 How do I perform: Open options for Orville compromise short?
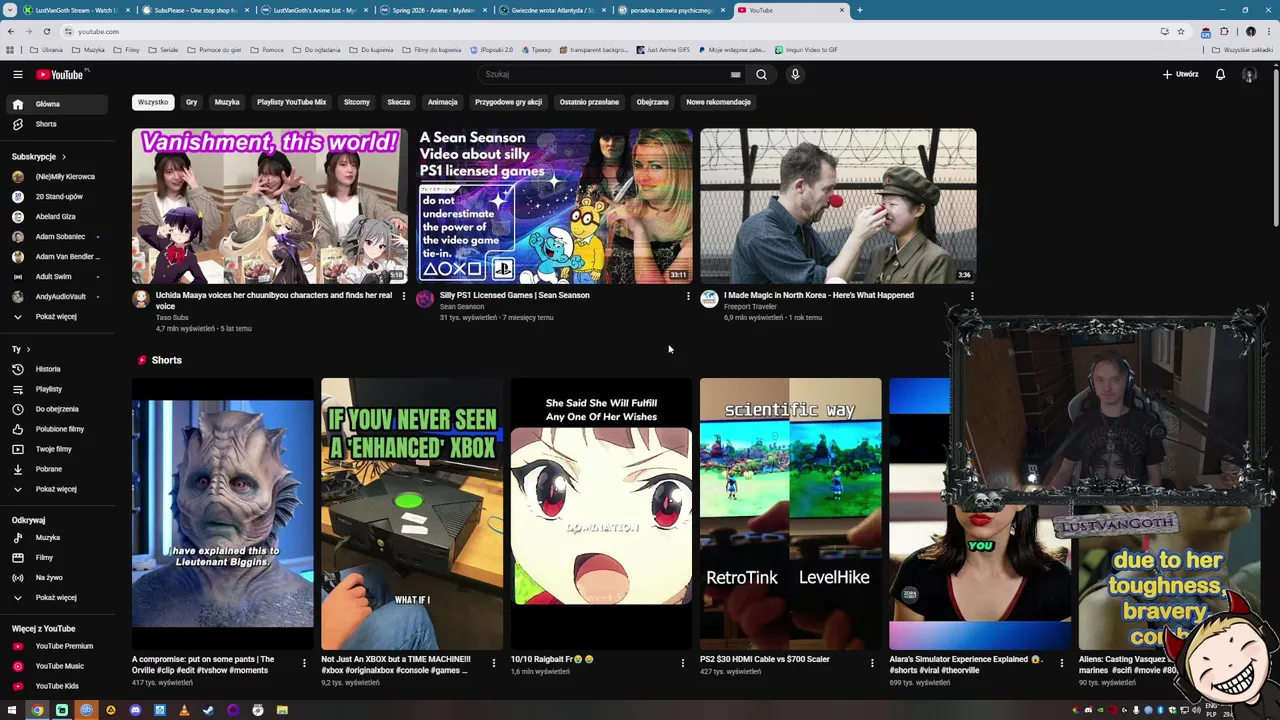tap(304, 662)
